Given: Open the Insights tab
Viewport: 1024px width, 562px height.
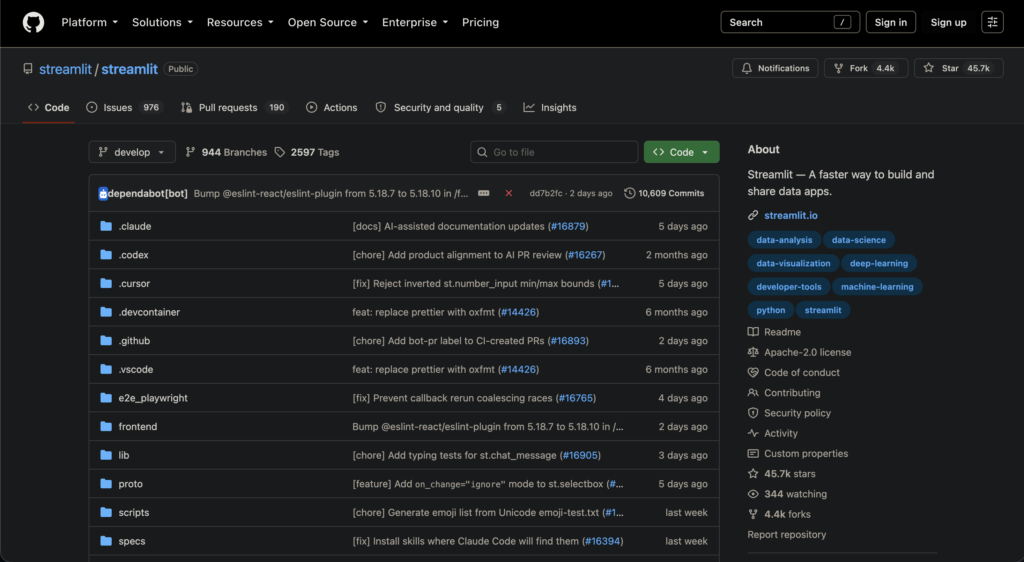Looking at the screenshot, I should click(x=550, y=108).
